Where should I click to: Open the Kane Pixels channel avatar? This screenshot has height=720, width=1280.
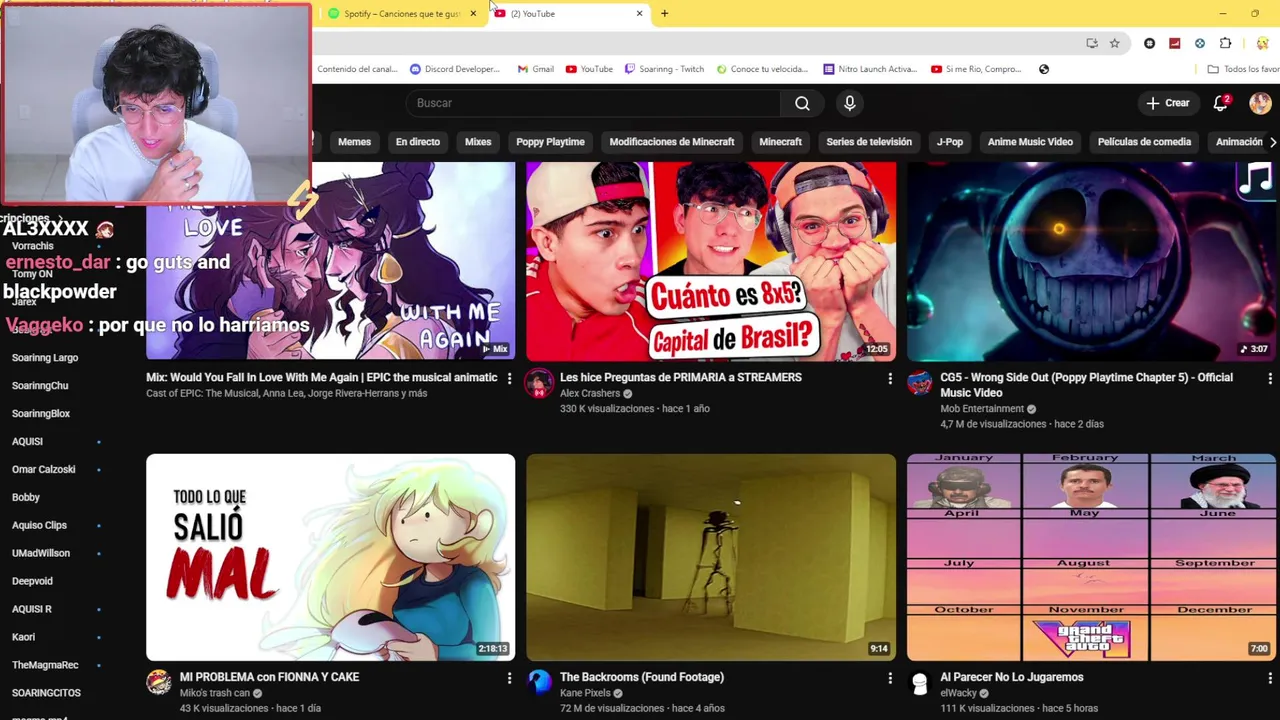tap(539, 682)
